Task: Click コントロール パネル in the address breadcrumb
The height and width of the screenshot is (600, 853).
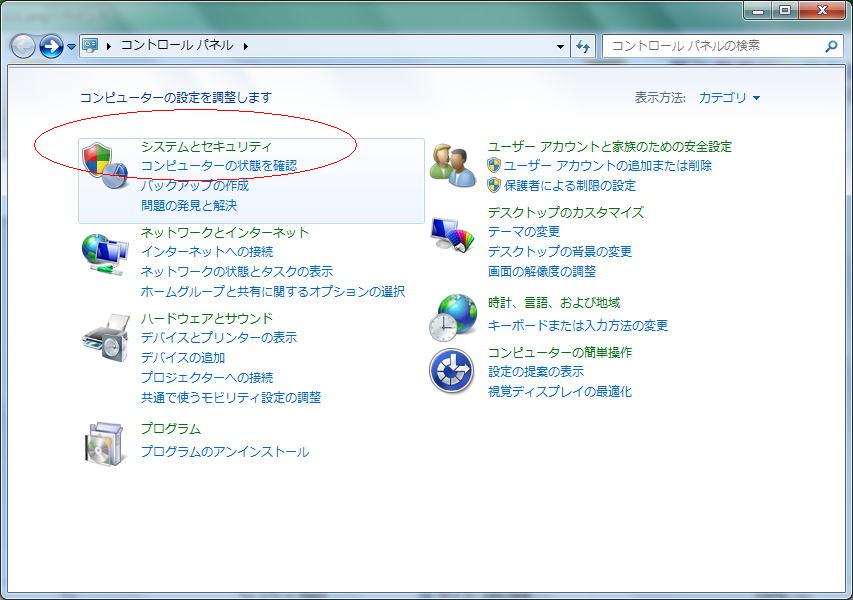Action: point(176,46)
